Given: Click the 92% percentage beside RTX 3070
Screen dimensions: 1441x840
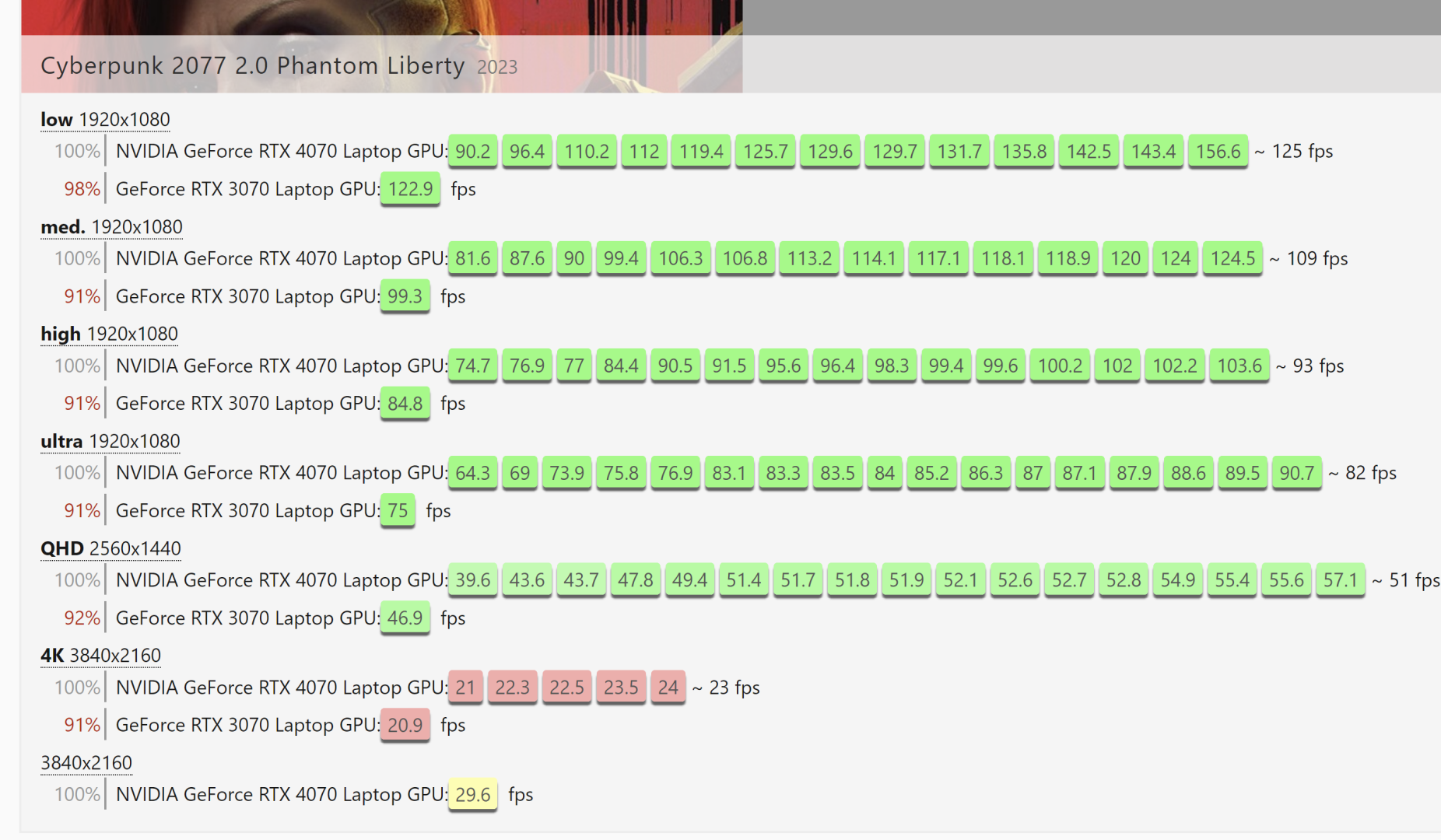Looking at the screenshot, I should point(82,618).
